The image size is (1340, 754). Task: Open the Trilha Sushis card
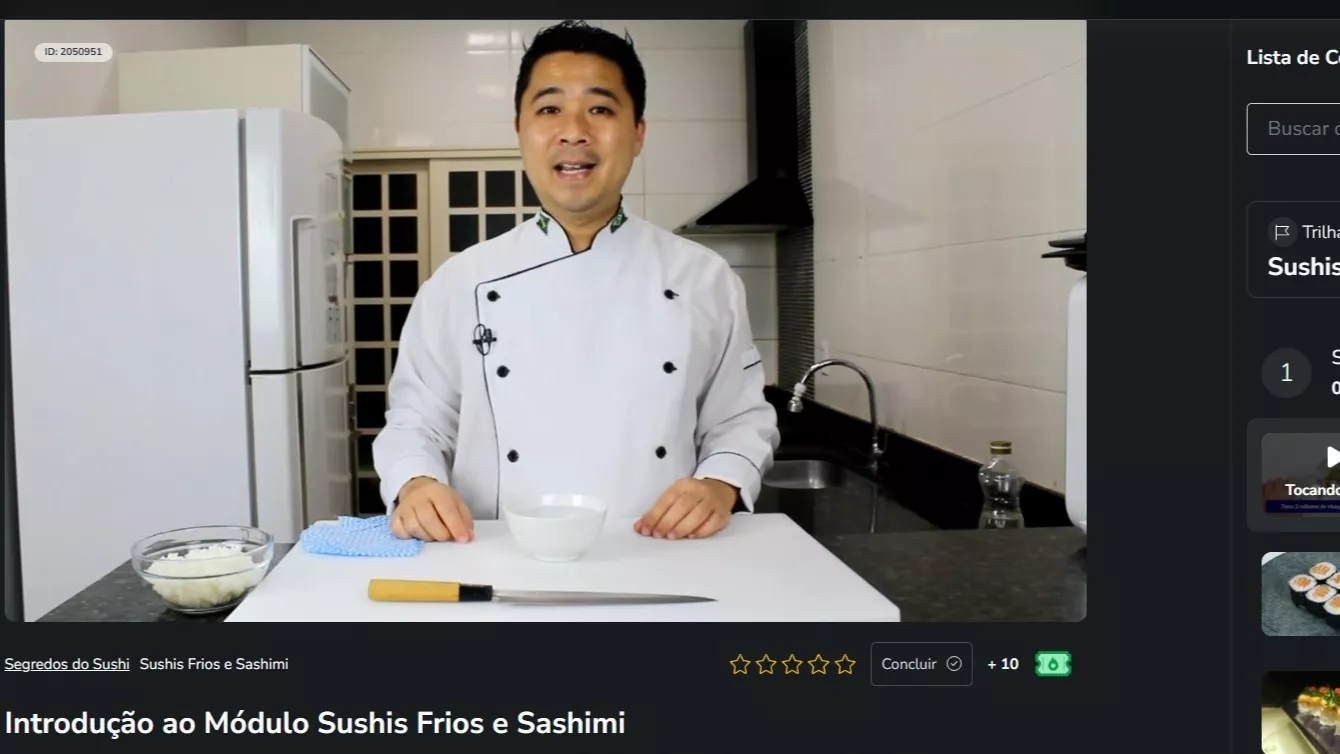pos(1293,249)
